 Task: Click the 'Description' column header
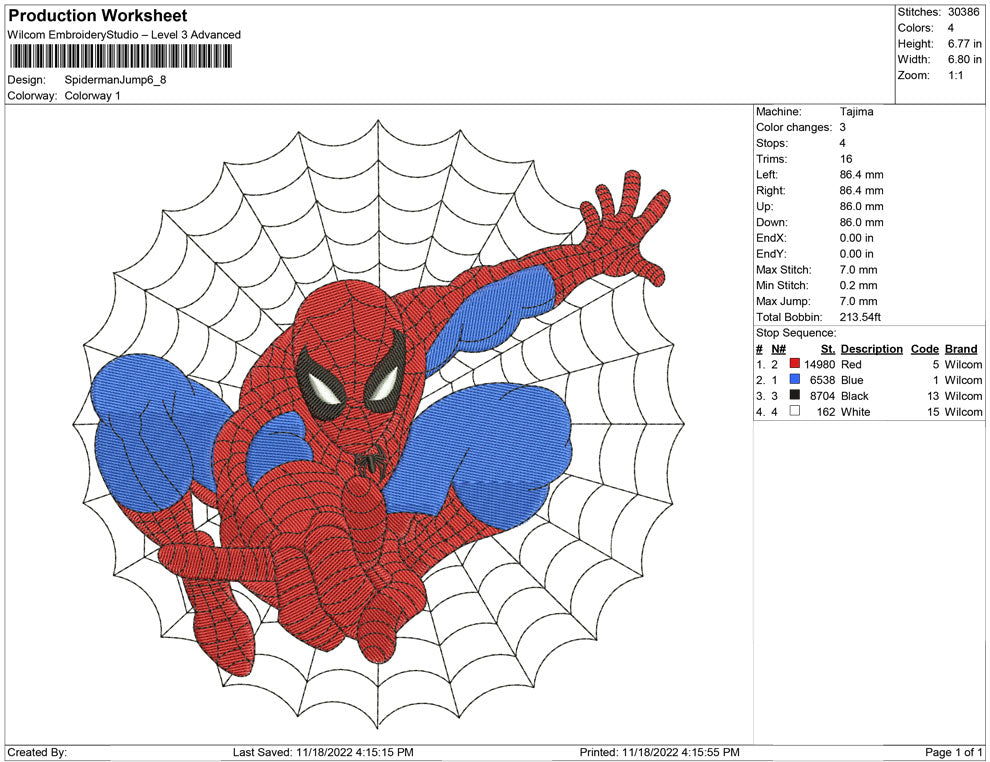tap(871, 349)
